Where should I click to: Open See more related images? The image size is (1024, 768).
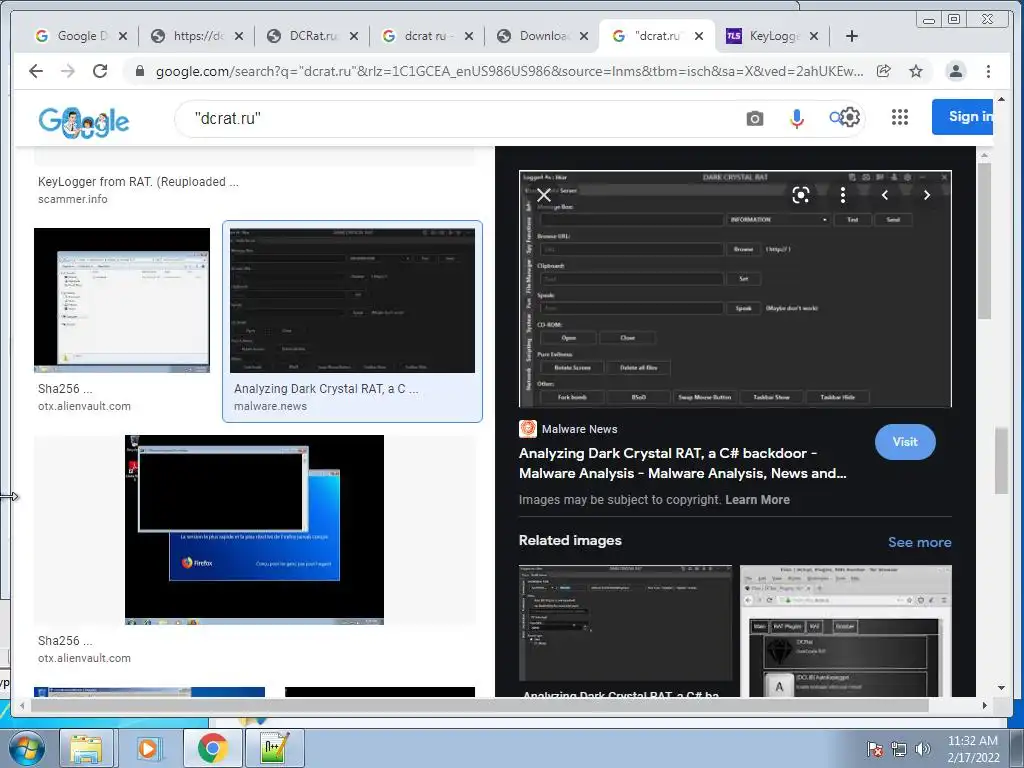pos(920,542)
